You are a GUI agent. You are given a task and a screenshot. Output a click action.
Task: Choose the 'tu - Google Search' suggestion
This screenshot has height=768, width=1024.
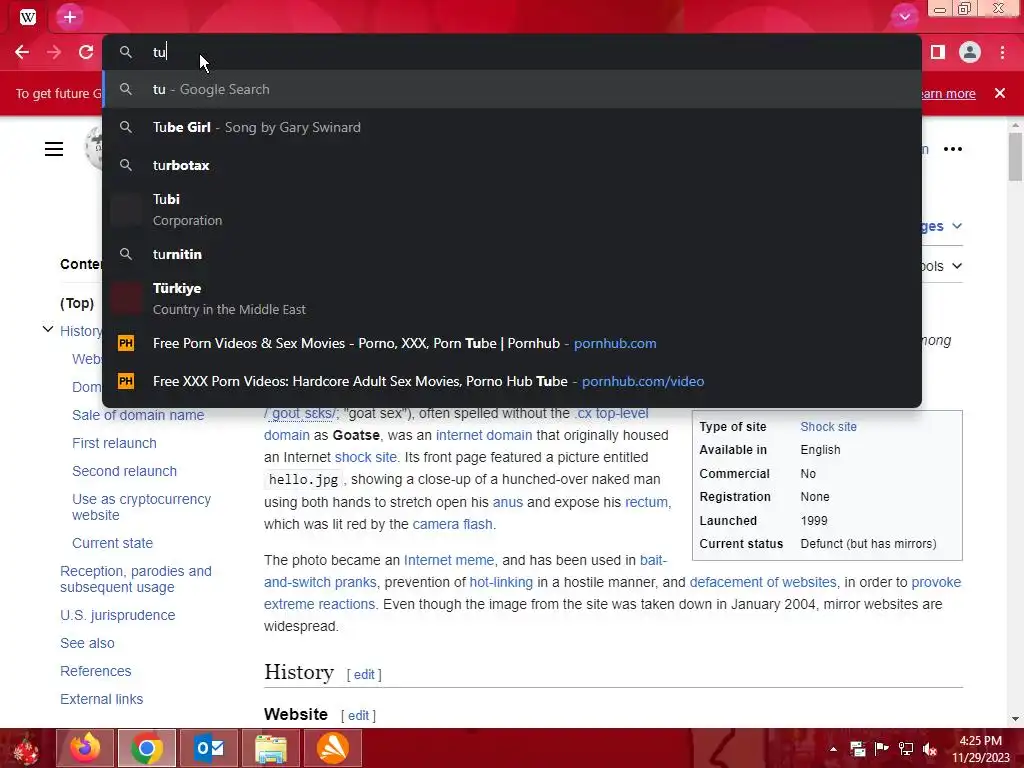pos(512,89)
